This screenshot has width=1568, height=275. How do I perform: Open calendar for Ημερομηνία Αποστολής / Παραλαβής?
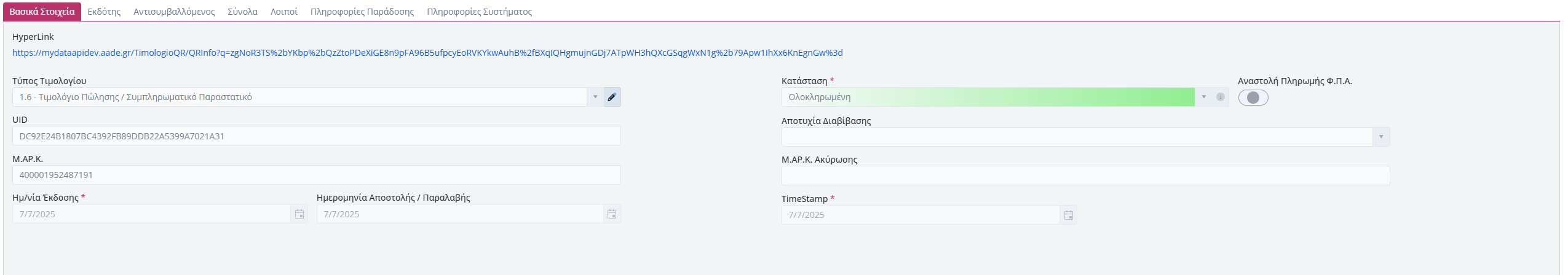[612, 214]
